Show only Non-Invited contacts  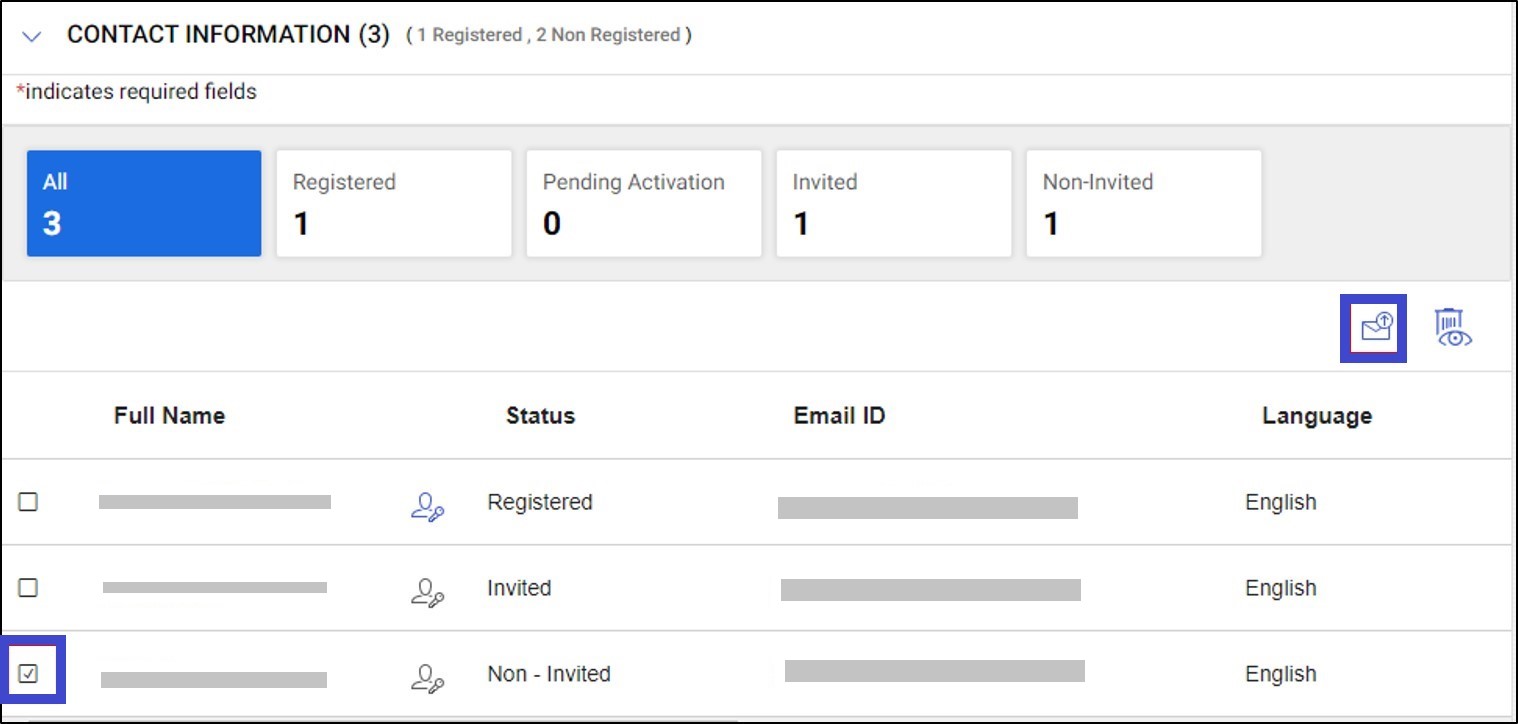point(1143,202)
